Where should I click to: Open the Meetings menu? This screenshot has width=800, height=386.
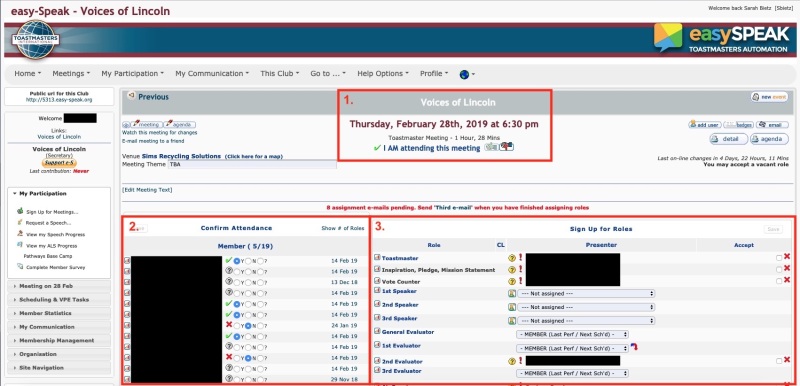tap(71, 73)
